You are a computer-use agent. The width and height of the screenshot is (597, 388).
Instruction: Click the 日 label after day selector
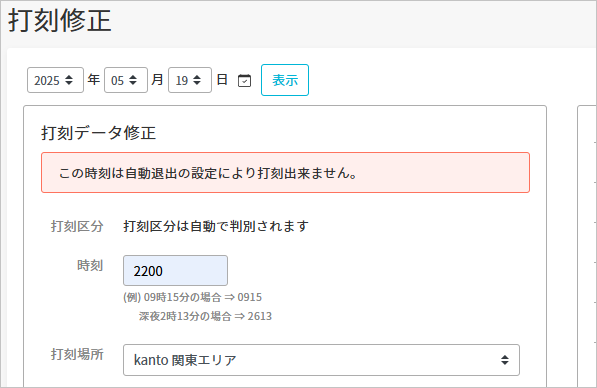[222, 80]
